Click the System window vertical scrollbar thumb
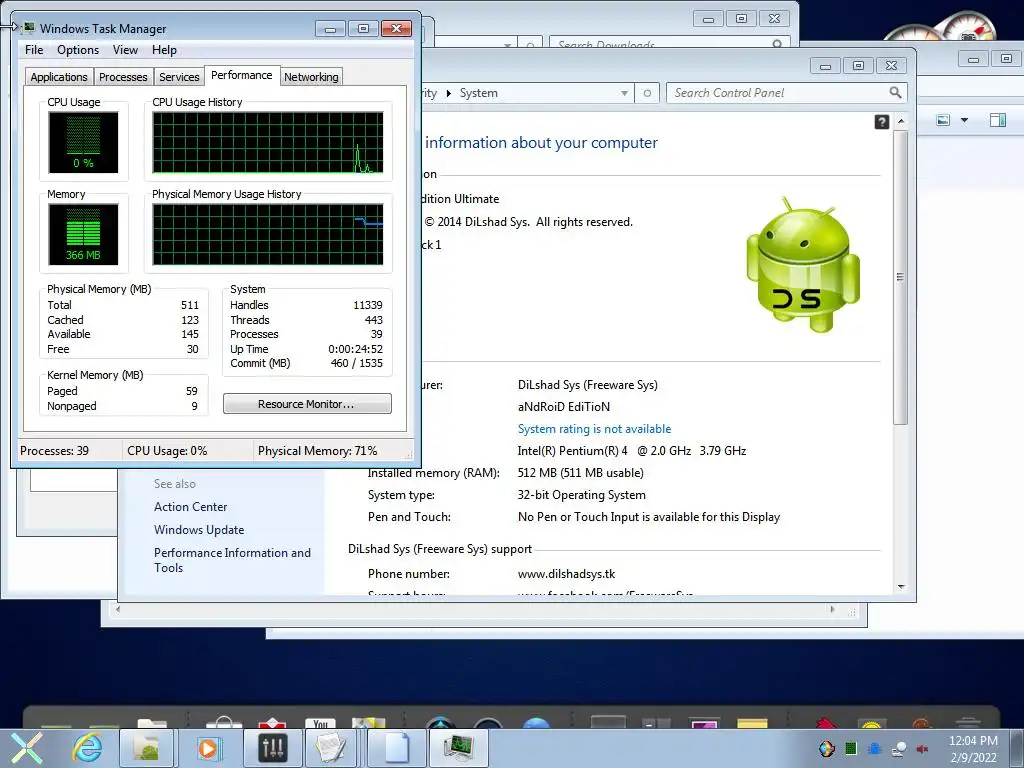 (x=901, y=278)
